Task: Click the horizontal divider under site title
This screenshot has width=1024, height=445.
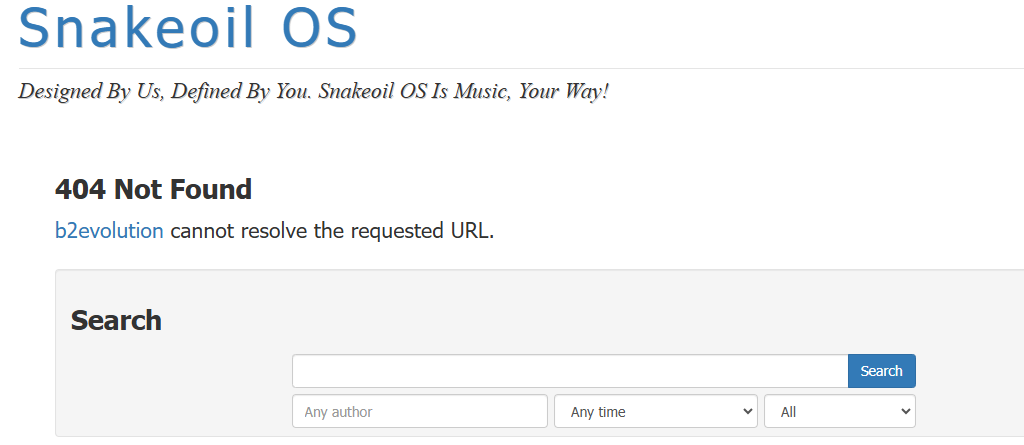Action: pyautogui.click(x=521, y=68)
